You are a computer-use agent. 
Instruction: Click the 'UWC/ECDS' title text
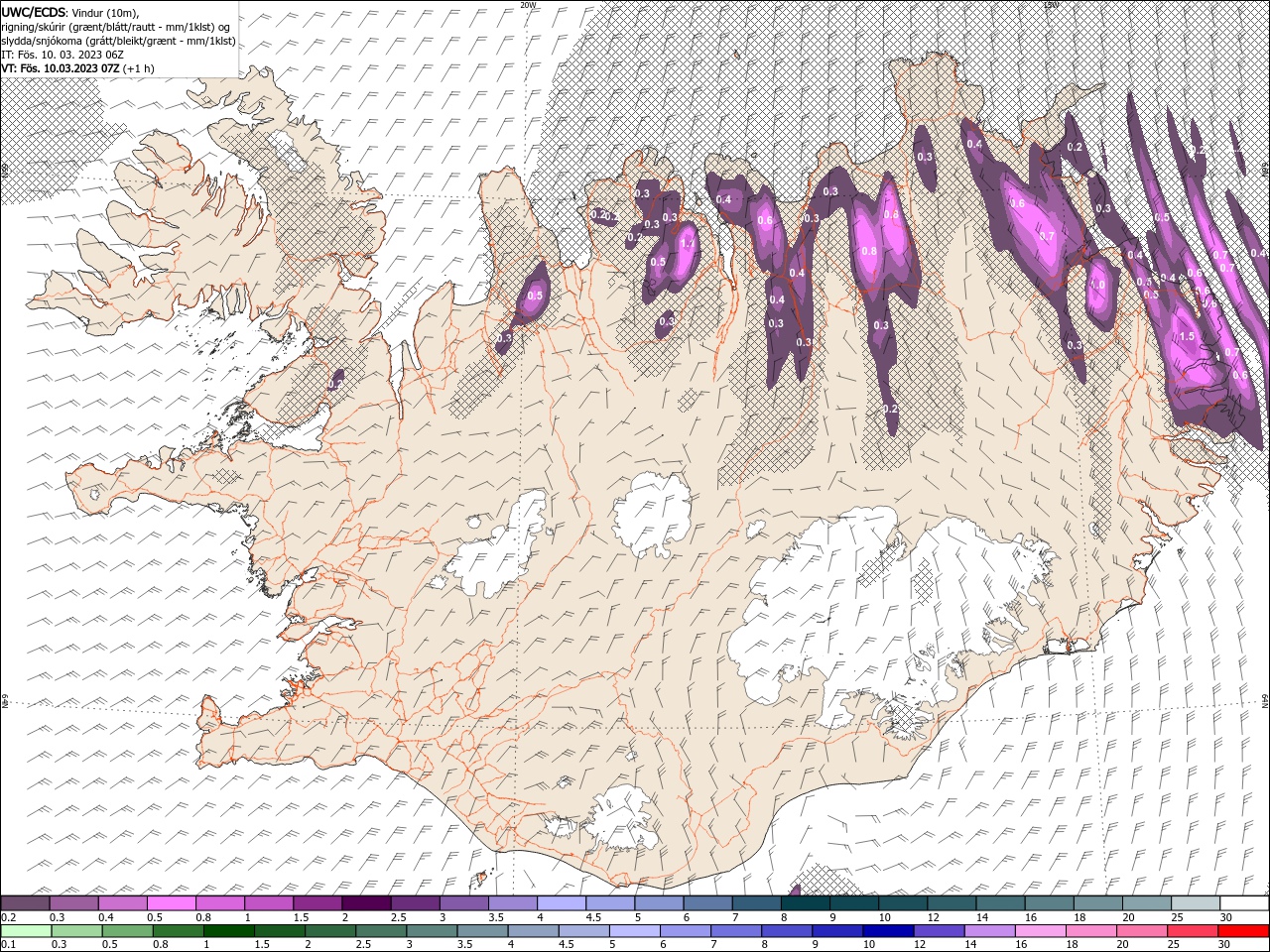[33, 12]
